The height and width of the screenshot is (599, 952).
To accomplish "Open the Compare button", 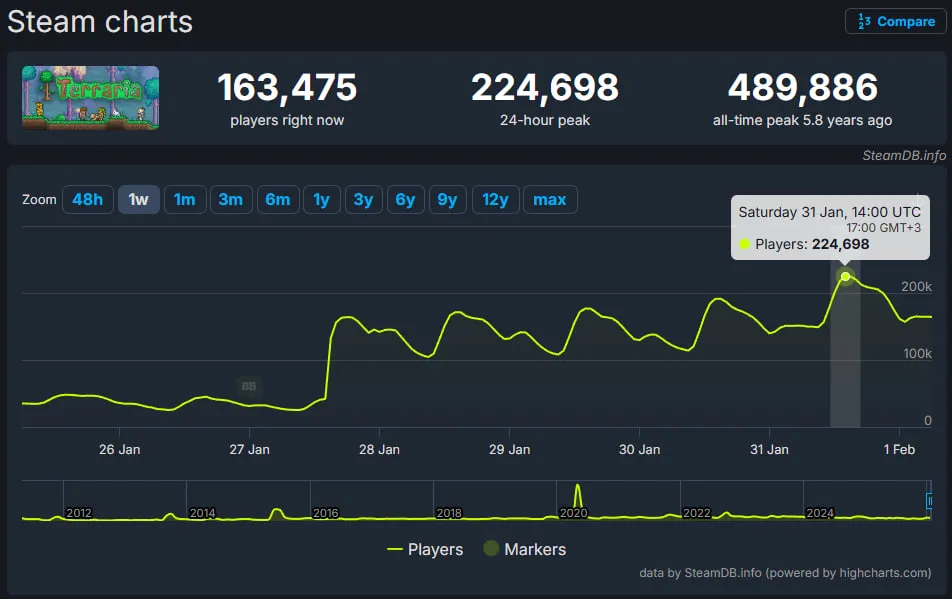I will pyautogui.click(x=895, y=21).
